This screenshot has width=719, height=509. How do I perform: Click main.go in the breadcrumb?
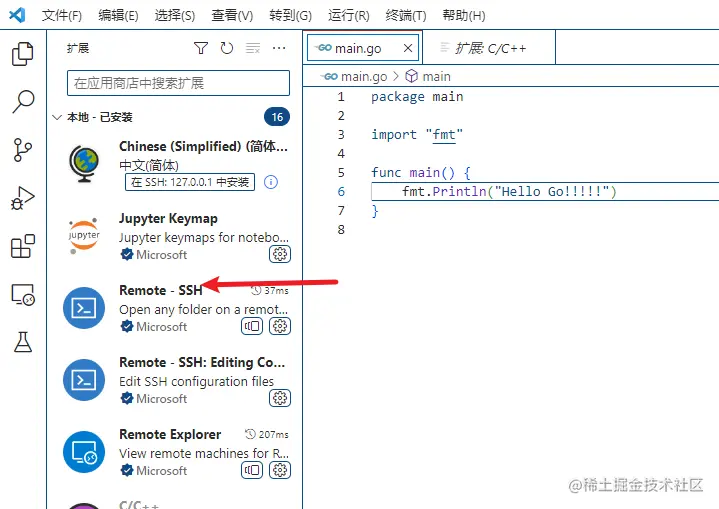pyautogui.click(x=364, y=77)
